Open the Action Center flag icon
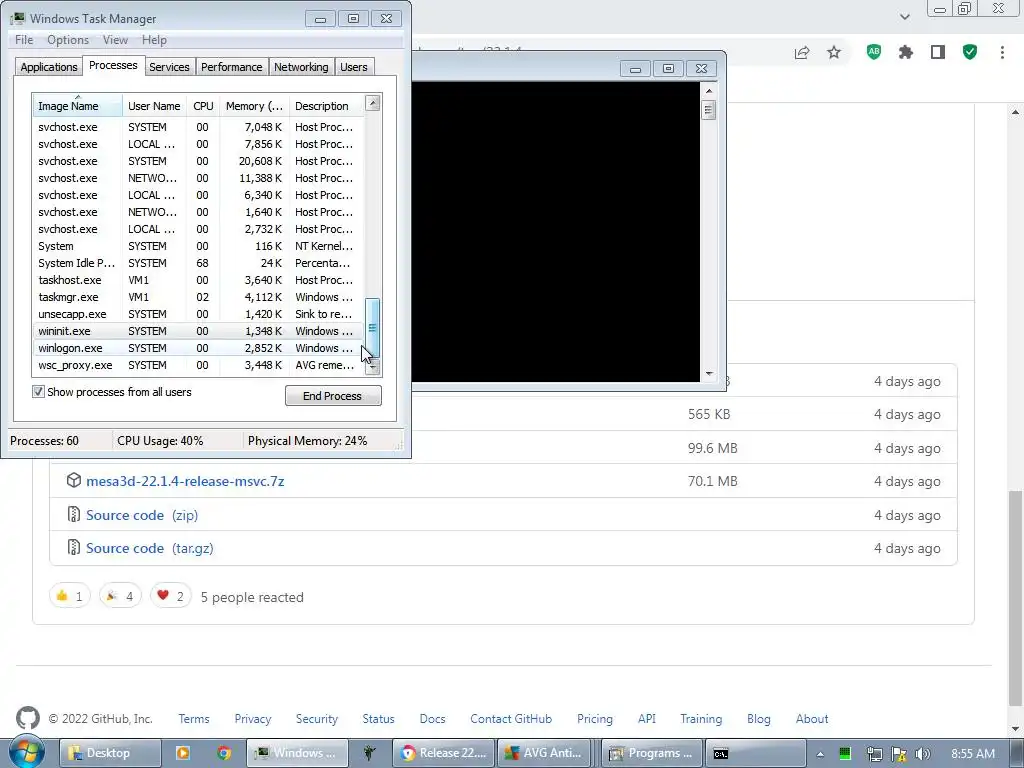 pyautogui.click(x=899, y=754)
